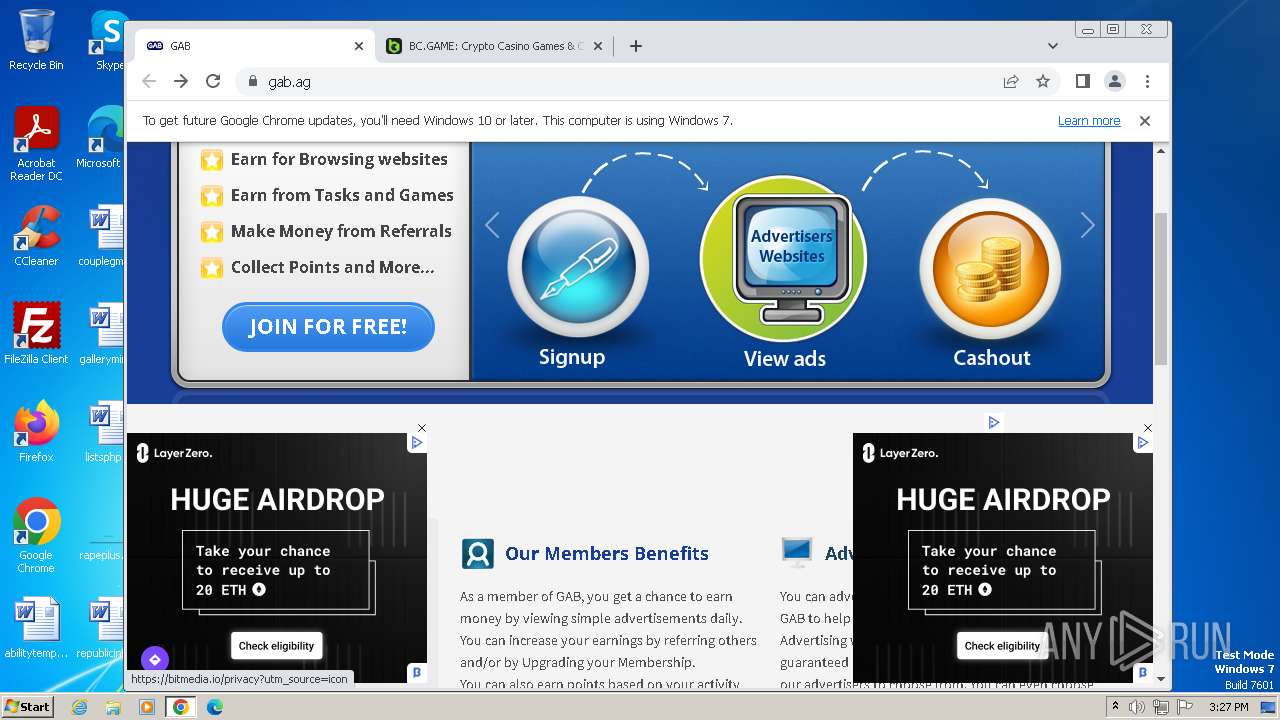Click Earn for Browsing websites text
This screenshot has height=720, width=1280.
[x=339, y=159]
